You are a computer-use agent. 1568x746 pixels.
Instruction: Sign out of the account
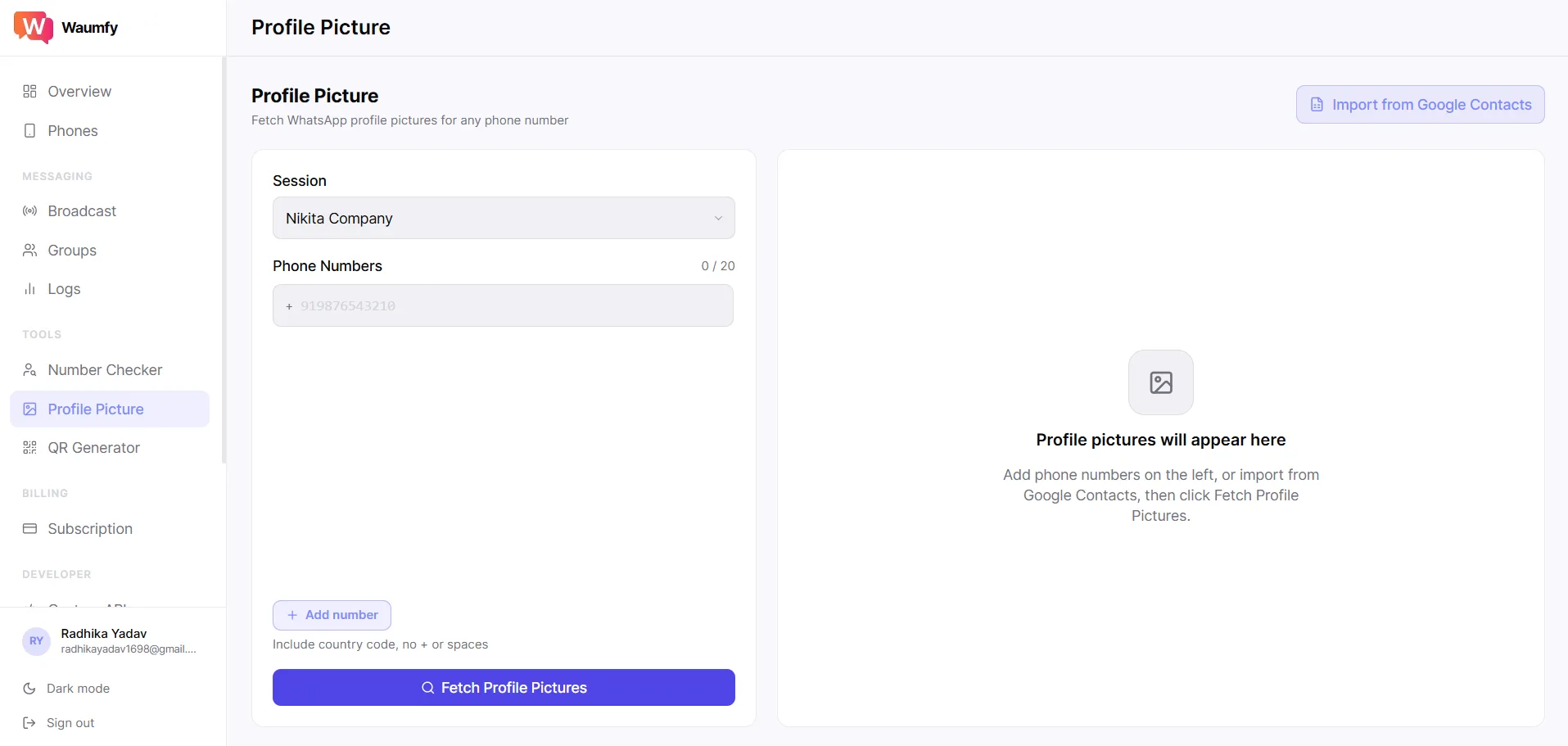pos(70,723)
